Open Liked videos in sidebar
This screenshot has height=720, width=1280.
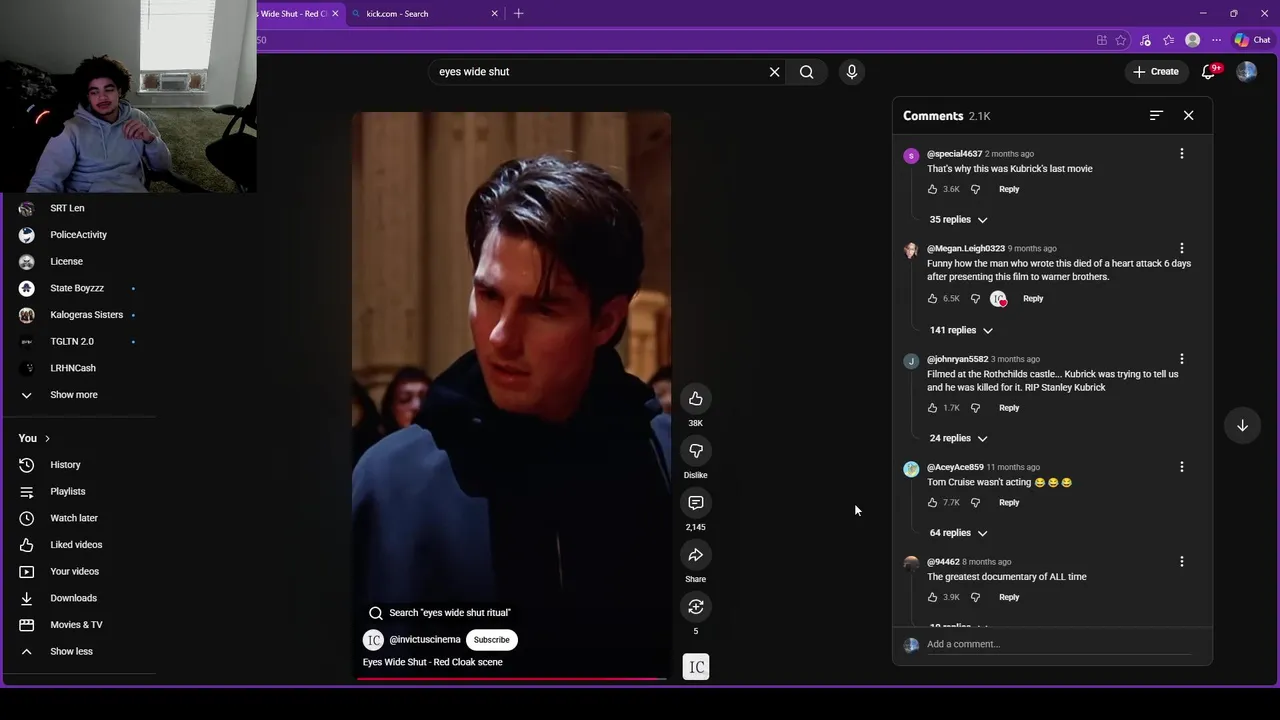coord(78,545)
